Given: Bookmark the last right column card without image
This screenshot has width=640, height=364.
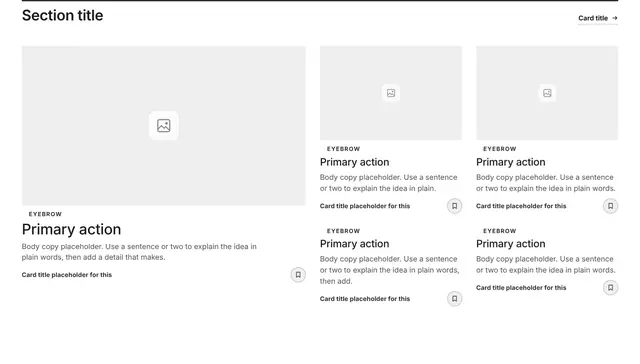Looking at the screenshot, I should point(611,288).
